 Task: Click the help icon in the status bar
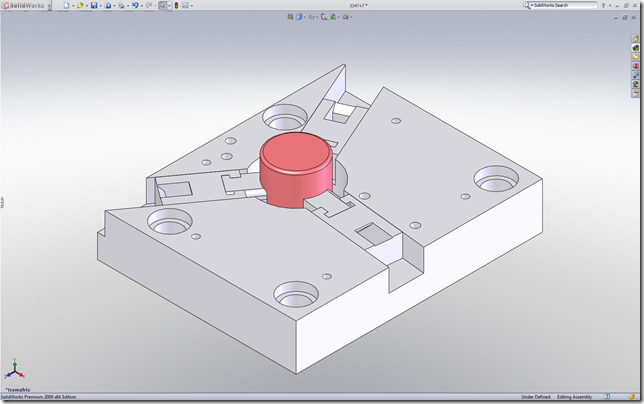[607, 397]
